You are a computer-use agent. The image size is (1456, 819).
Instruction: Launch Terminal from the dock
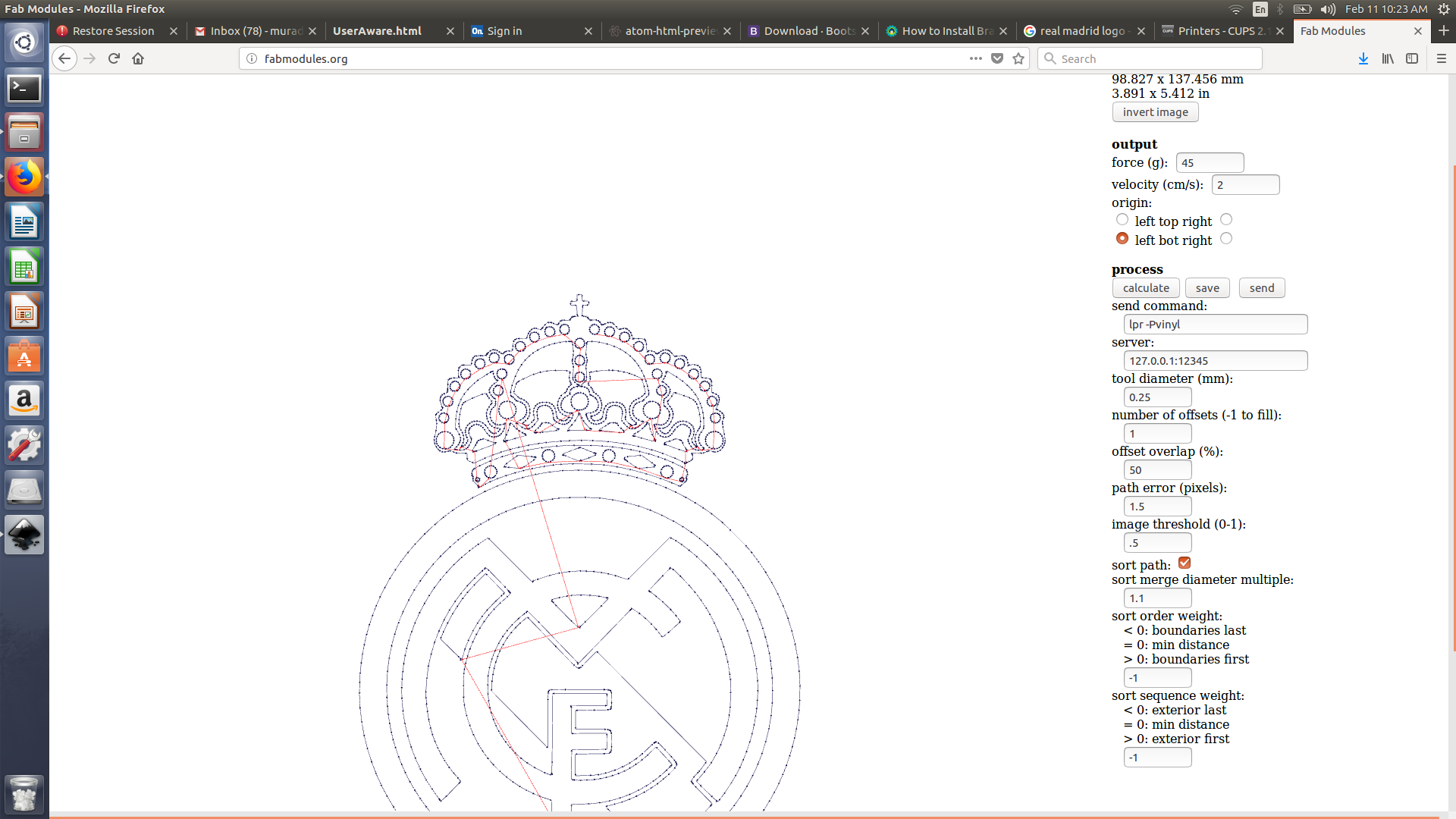[x=24, y=89]
